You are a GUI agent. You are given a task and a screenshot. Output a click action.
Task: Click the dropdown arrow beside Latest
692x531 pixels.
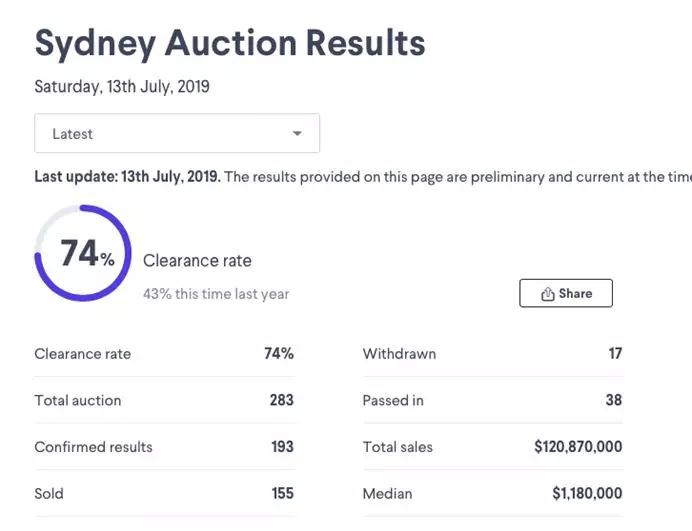297,134
